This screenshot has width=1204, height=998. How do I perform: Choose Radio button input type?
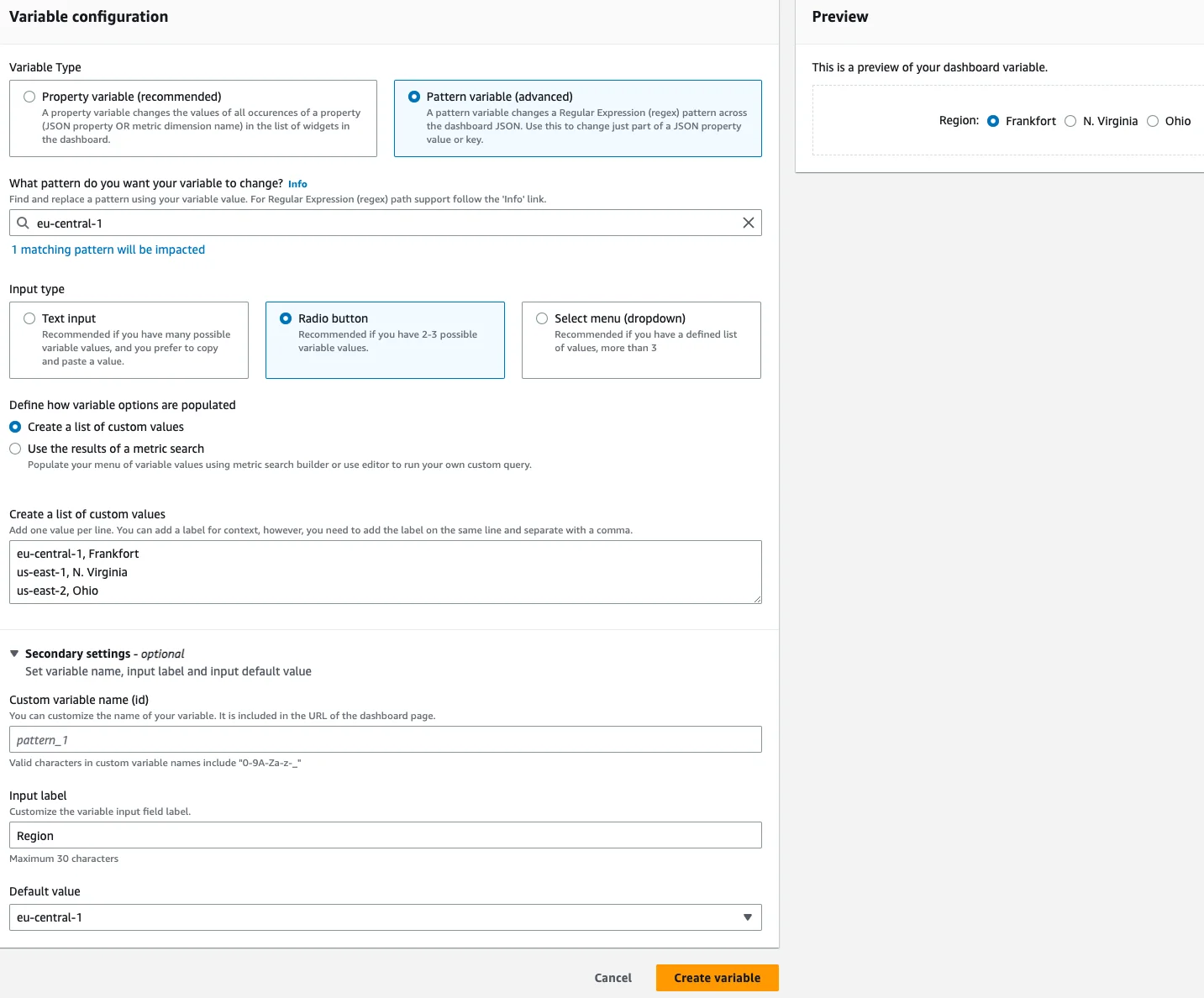pos(286,318)
